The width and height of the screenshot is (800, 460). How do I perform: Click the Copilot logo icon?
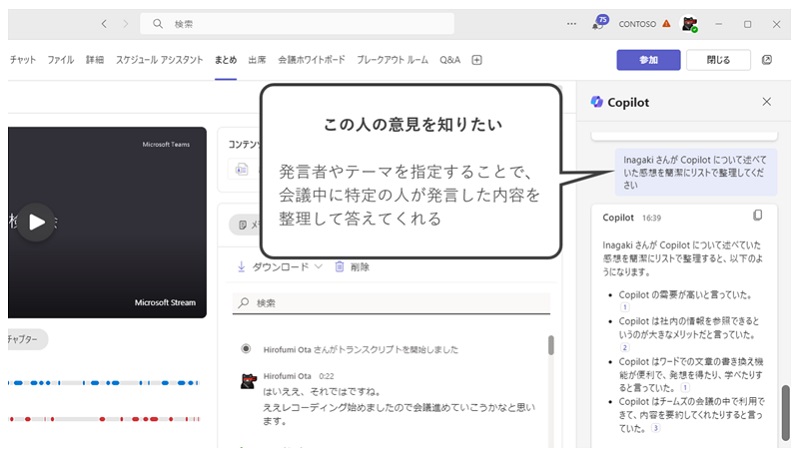coord(596,102)
